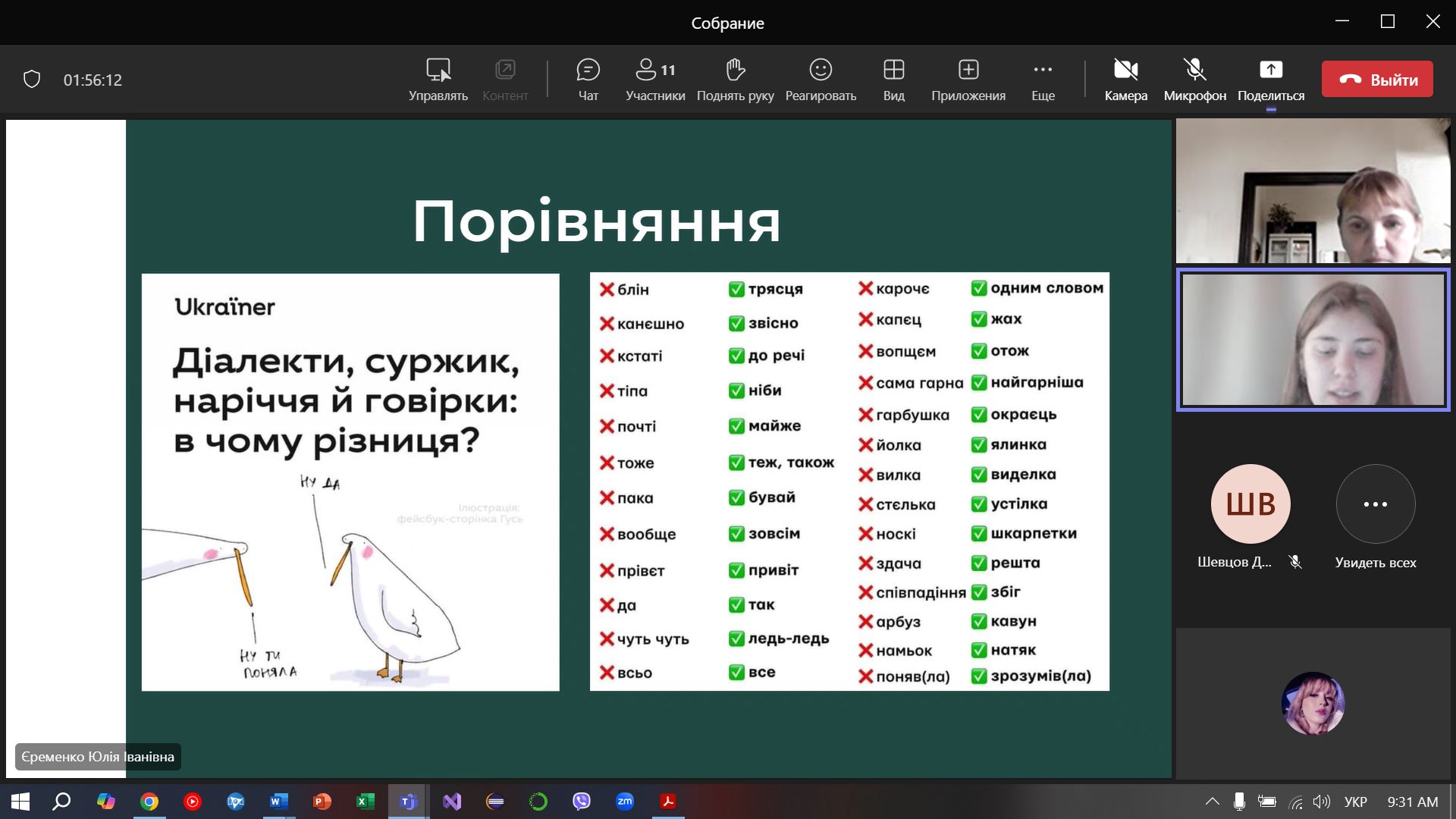Viewport: 1456px width, 819px height.
Task: Click the tray microphone icon
Action: [x=1239, y=802]
